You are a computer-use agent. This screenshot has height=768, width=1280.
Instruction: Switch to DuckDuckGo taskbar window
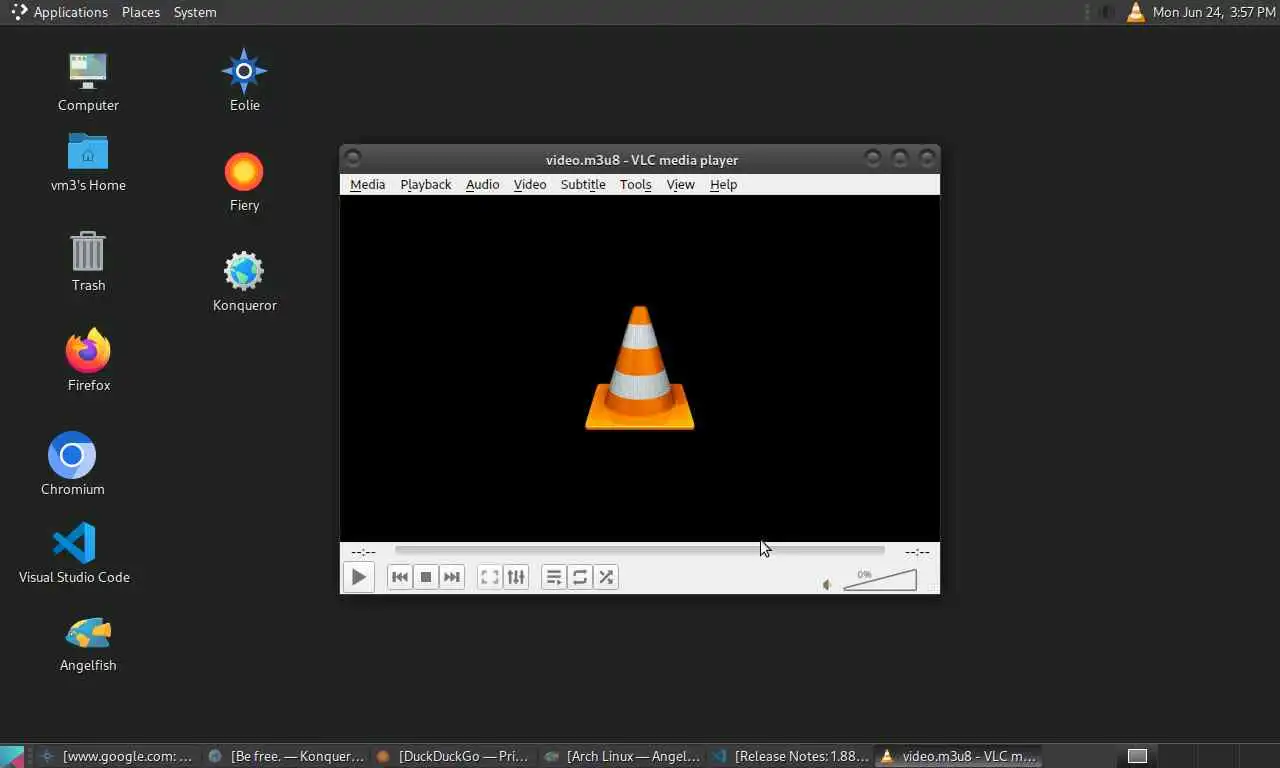[453, 756]
